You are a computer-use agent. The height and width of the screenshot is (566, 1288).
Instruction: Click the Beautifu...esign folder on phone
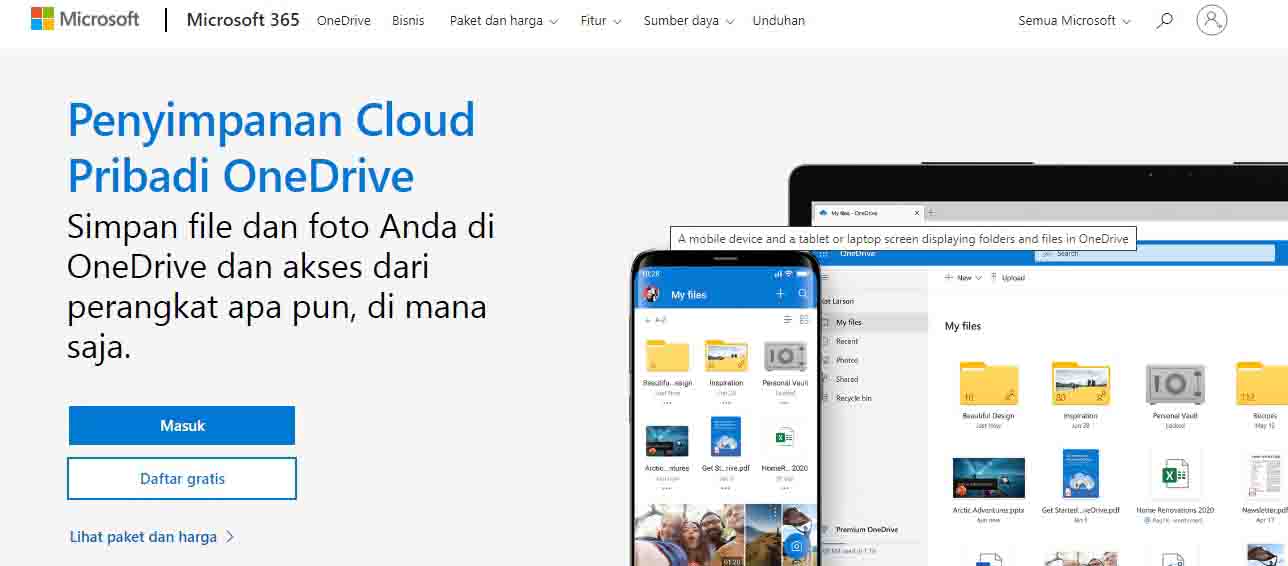(x=667, y=356)
